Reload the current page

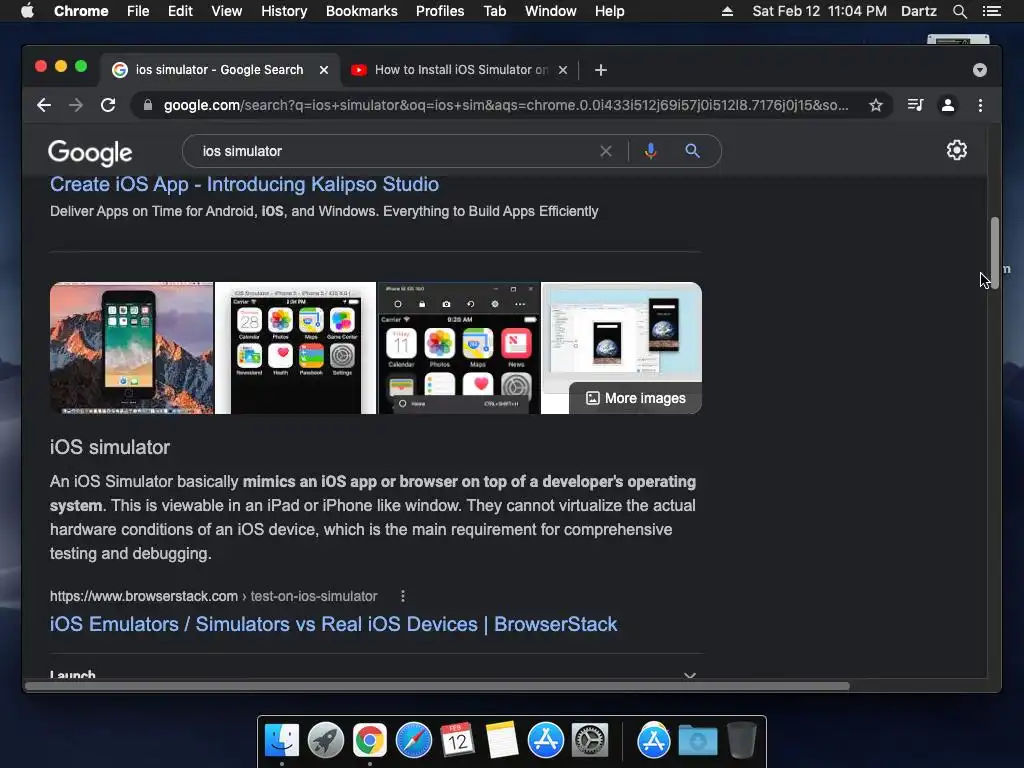[108, 105]
